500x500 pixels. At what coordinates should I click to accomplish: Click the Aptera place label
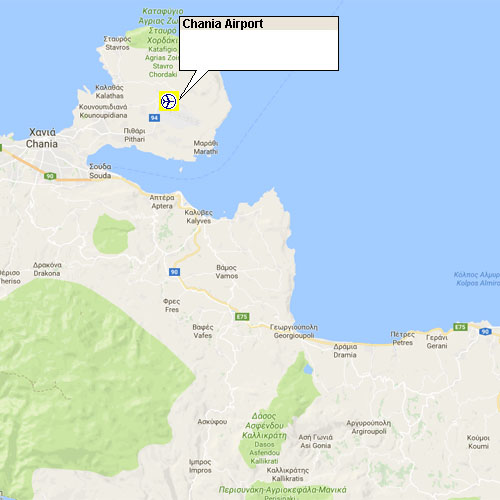pyautogui.click(x=162, y=202)
